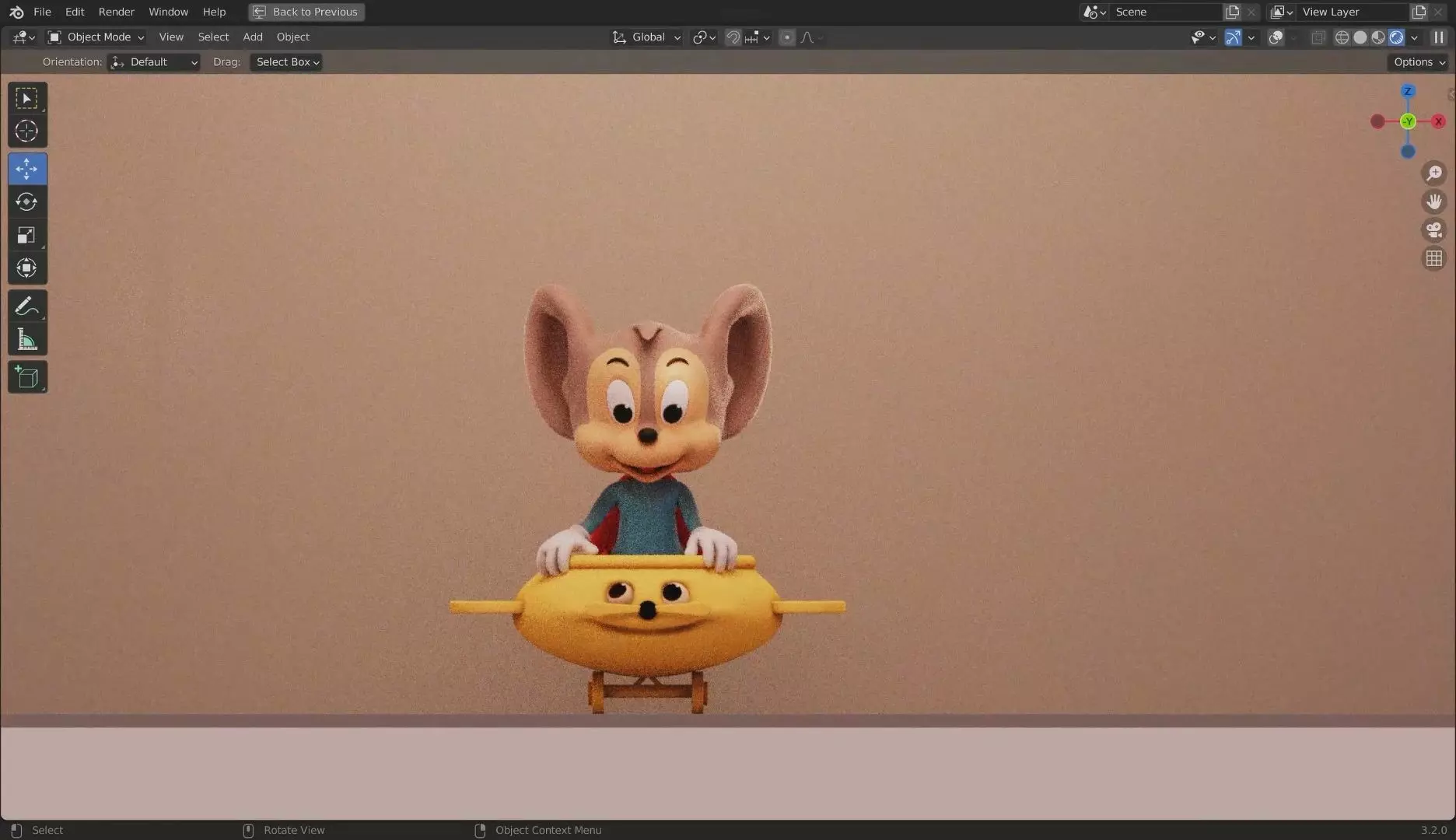This screenshot has height=840, width=1456.
Task: Select the Add Cube tool
Action: (x=27, y=377)
